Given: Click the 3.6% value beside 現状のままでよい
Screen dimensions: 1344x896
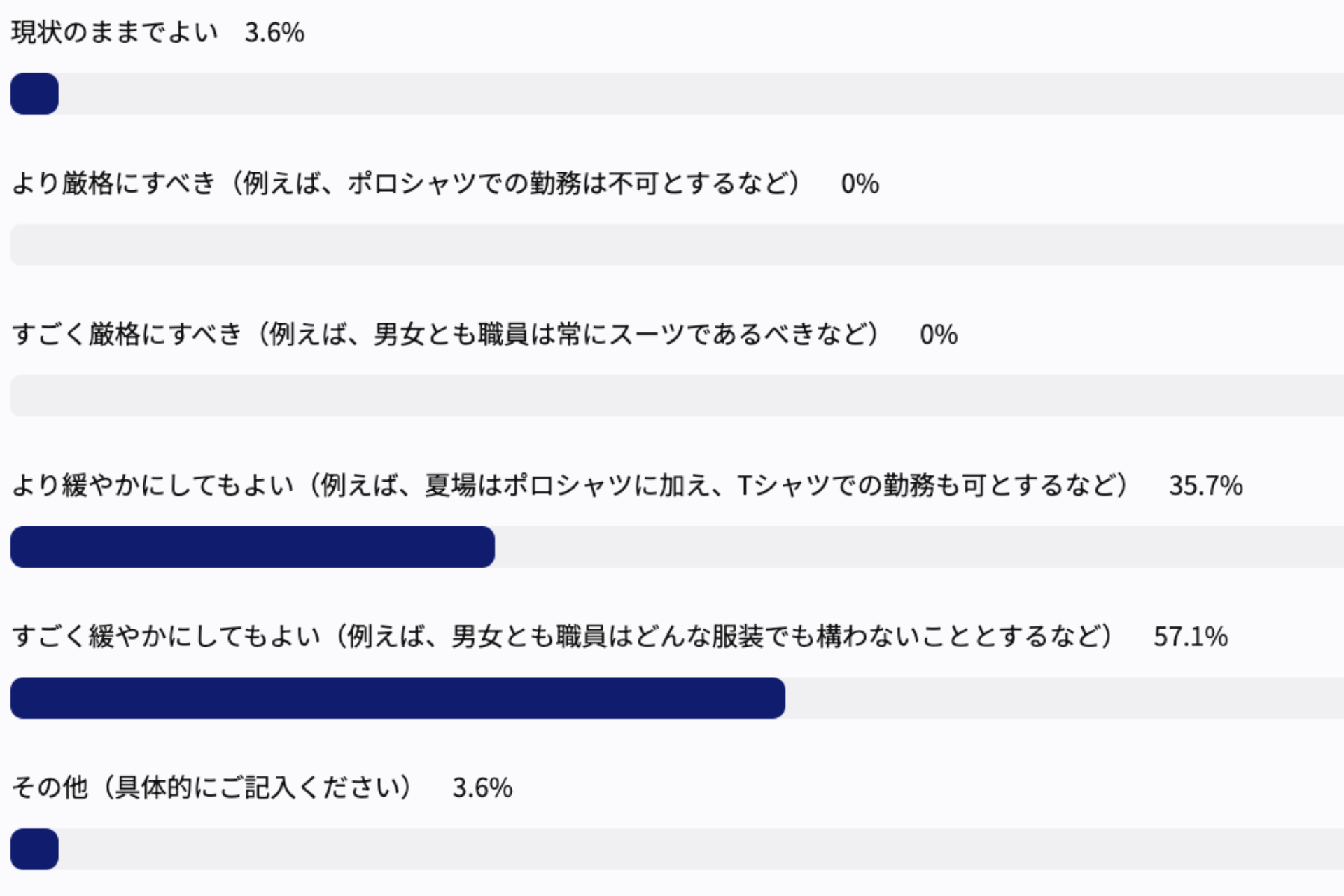Looking at the screenshot, I should [x=274, y=32].
